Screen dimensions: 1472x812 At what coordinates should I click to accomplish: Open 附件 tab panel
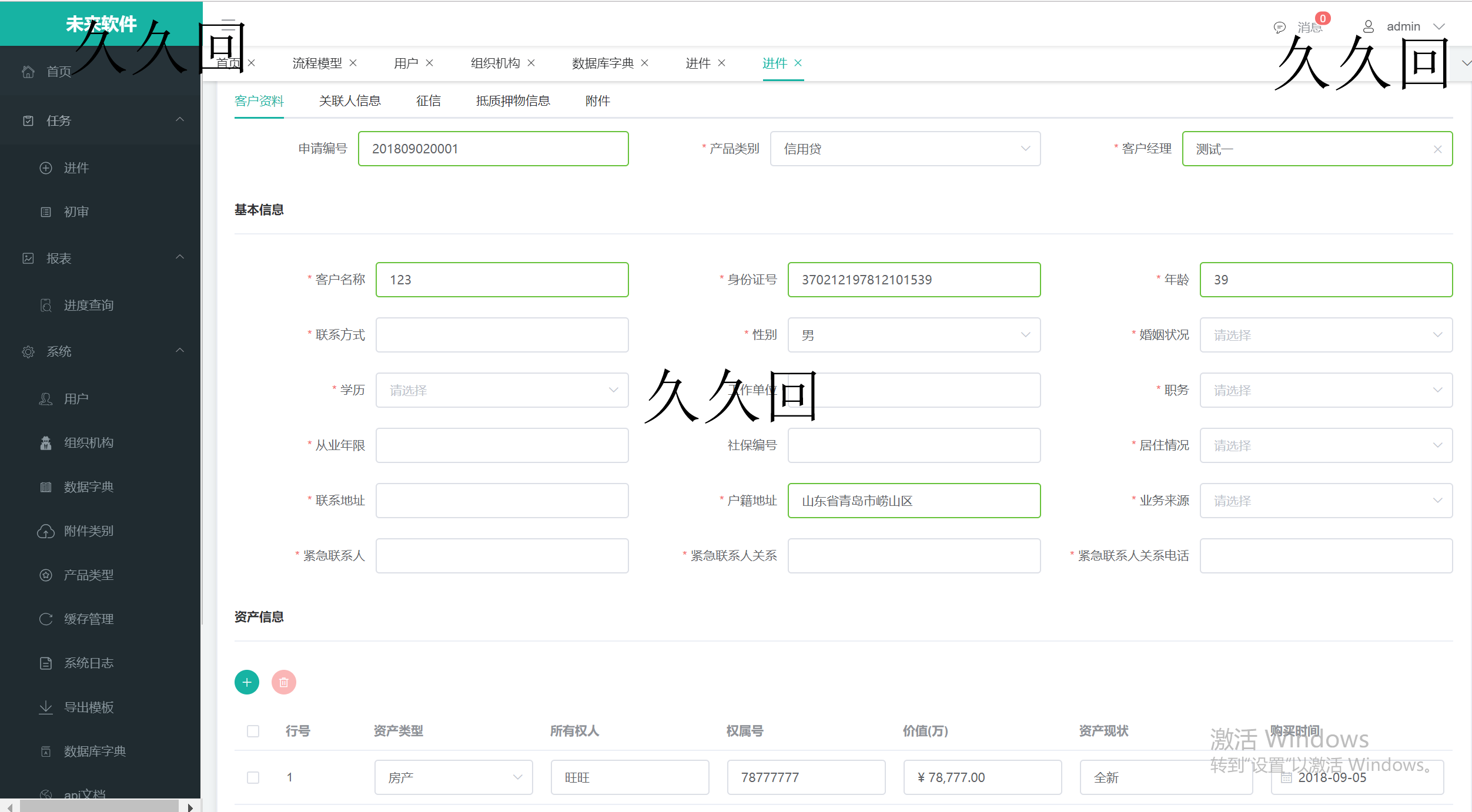596,100
